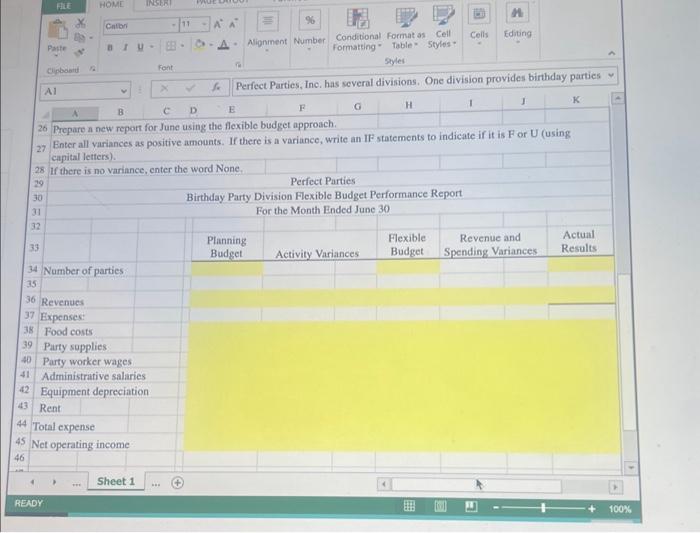Open the Clipboard dialog launcher

(92, 69)
